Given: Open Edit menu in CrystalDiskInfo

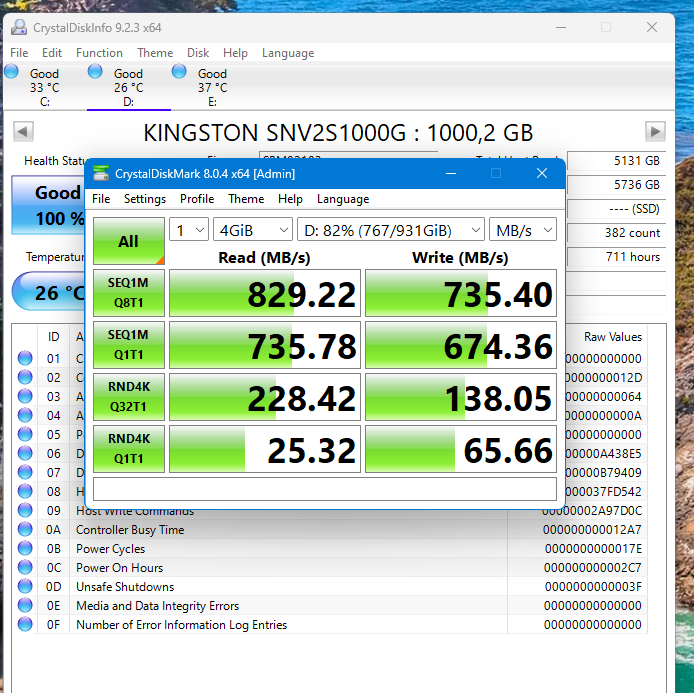Looking at the screenshot, I should [52, 53].
